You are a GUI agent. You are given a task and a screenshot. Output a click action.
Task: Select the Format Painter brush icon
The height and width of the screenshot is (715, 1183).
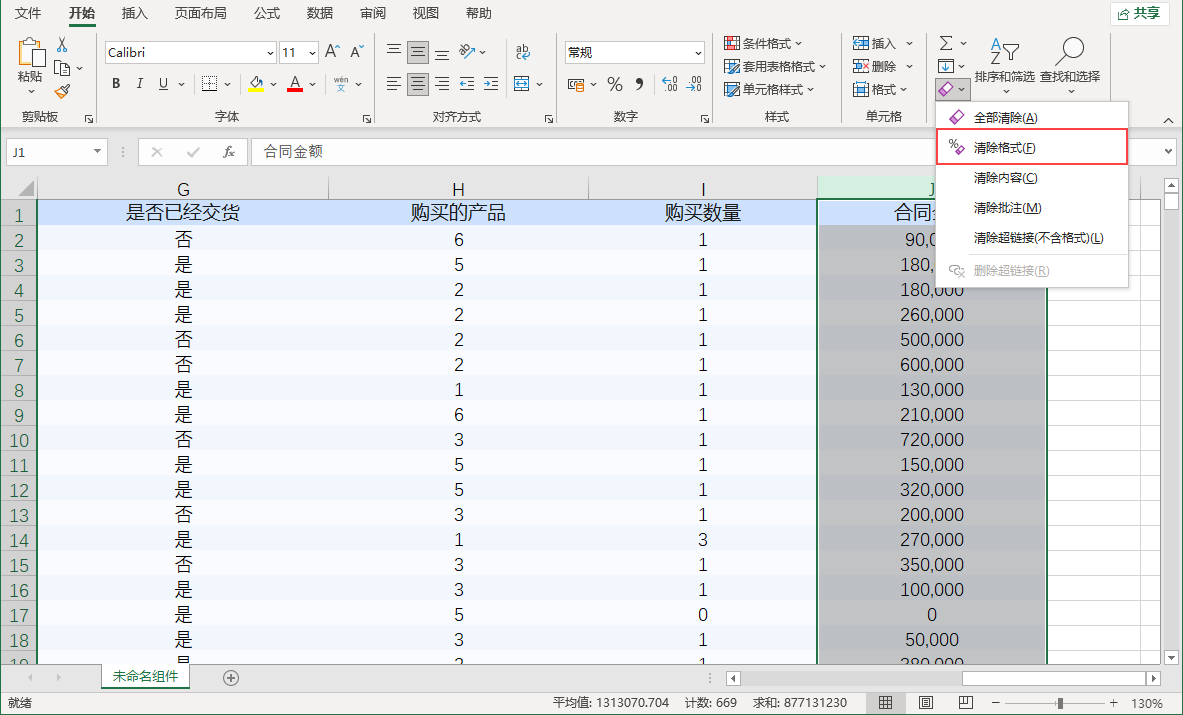tap(63, 91)
